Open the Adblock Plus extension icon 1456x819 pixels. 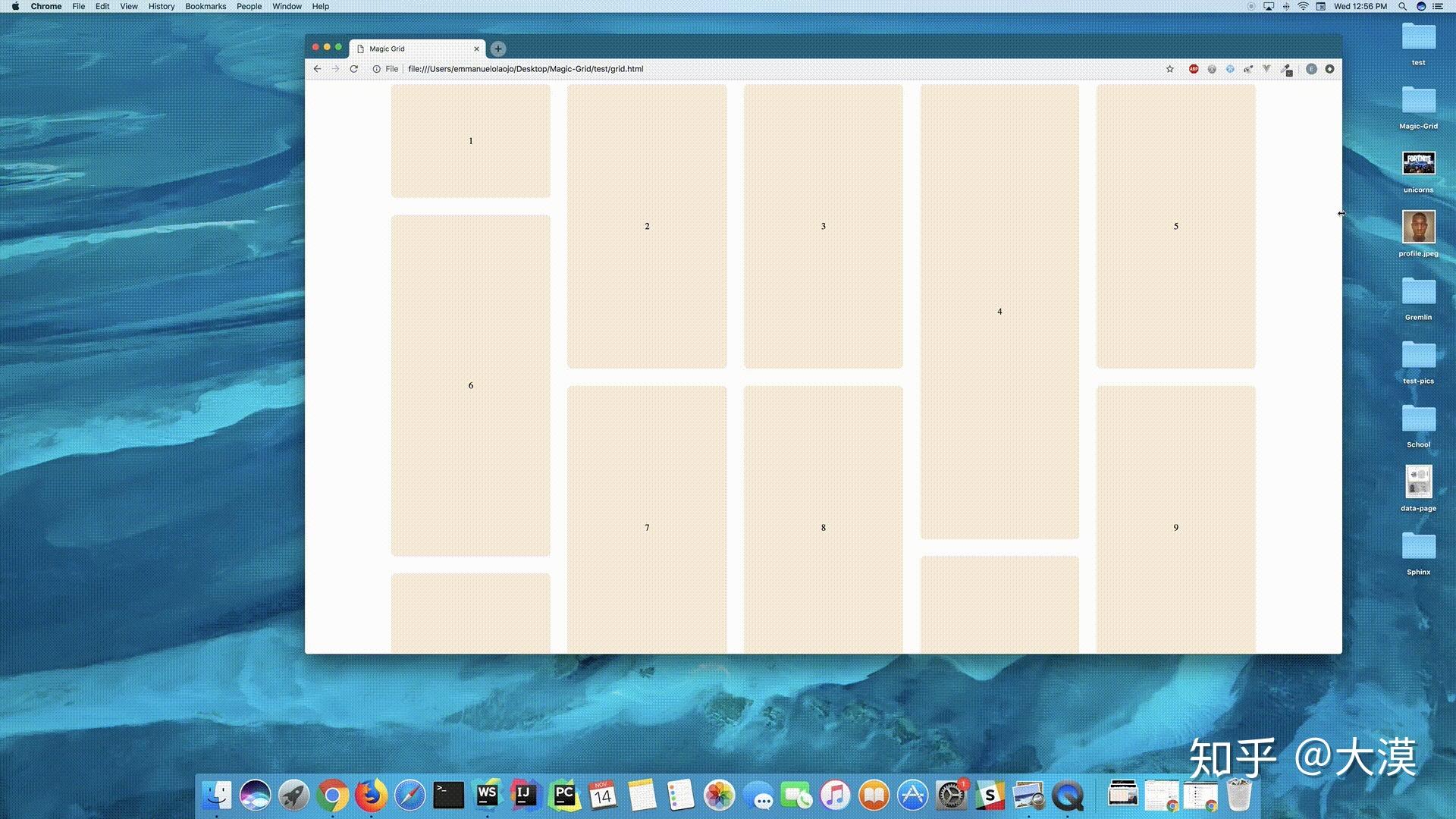point(1194,69)
